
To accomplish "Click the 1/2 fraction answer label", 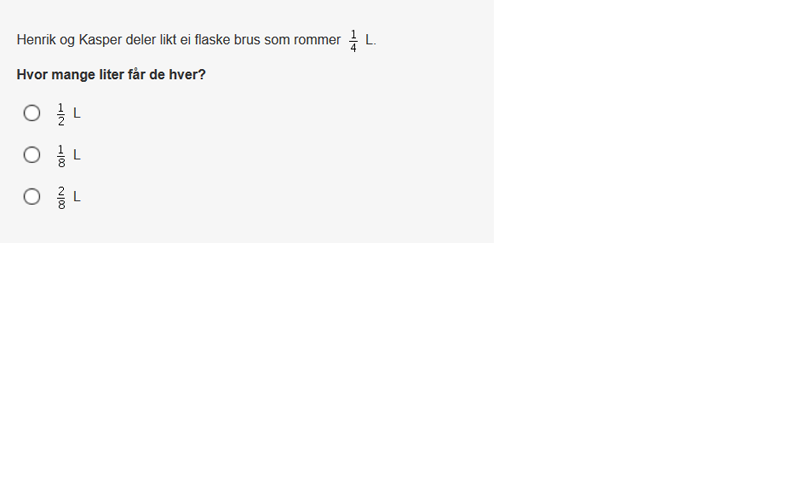I will 61,114.
